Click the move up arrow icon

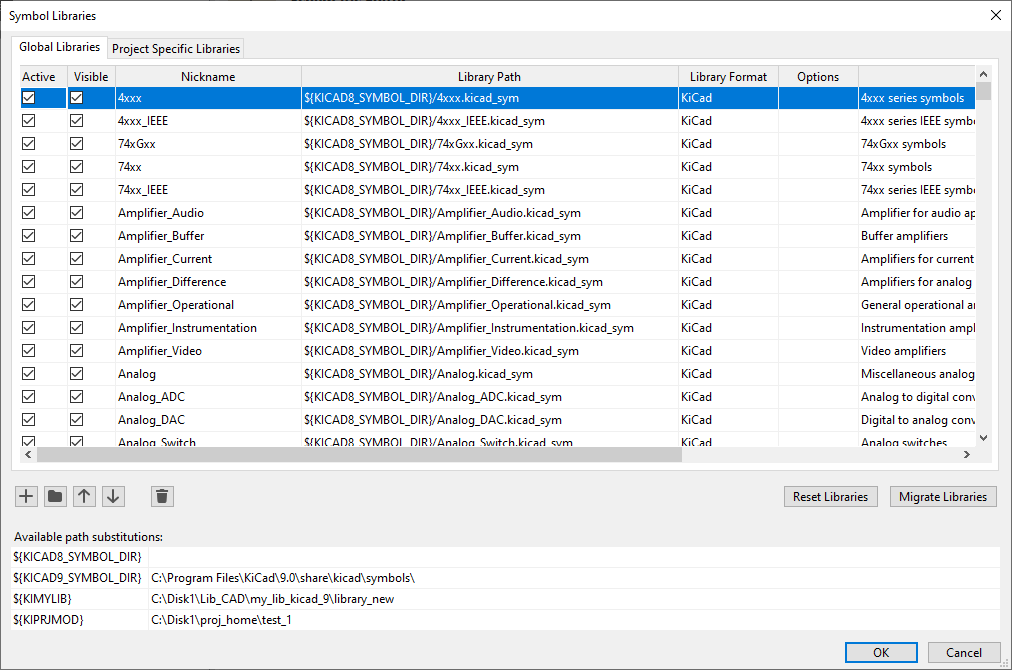(x=85, y=496)
